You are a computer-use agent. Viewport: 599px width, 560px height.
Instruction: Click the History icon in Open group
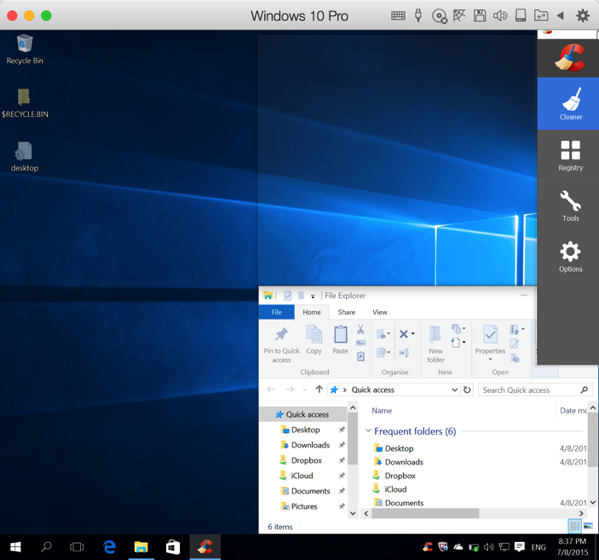515,358
